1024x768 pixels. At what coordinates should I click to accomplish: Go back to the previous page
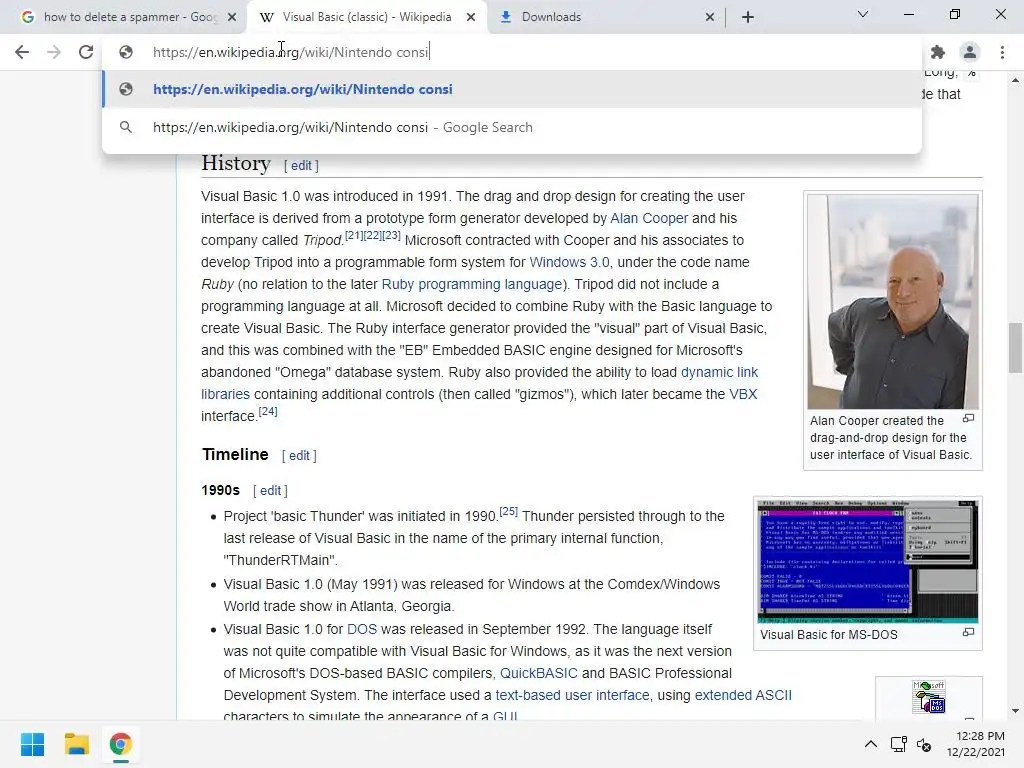[22, 52]
